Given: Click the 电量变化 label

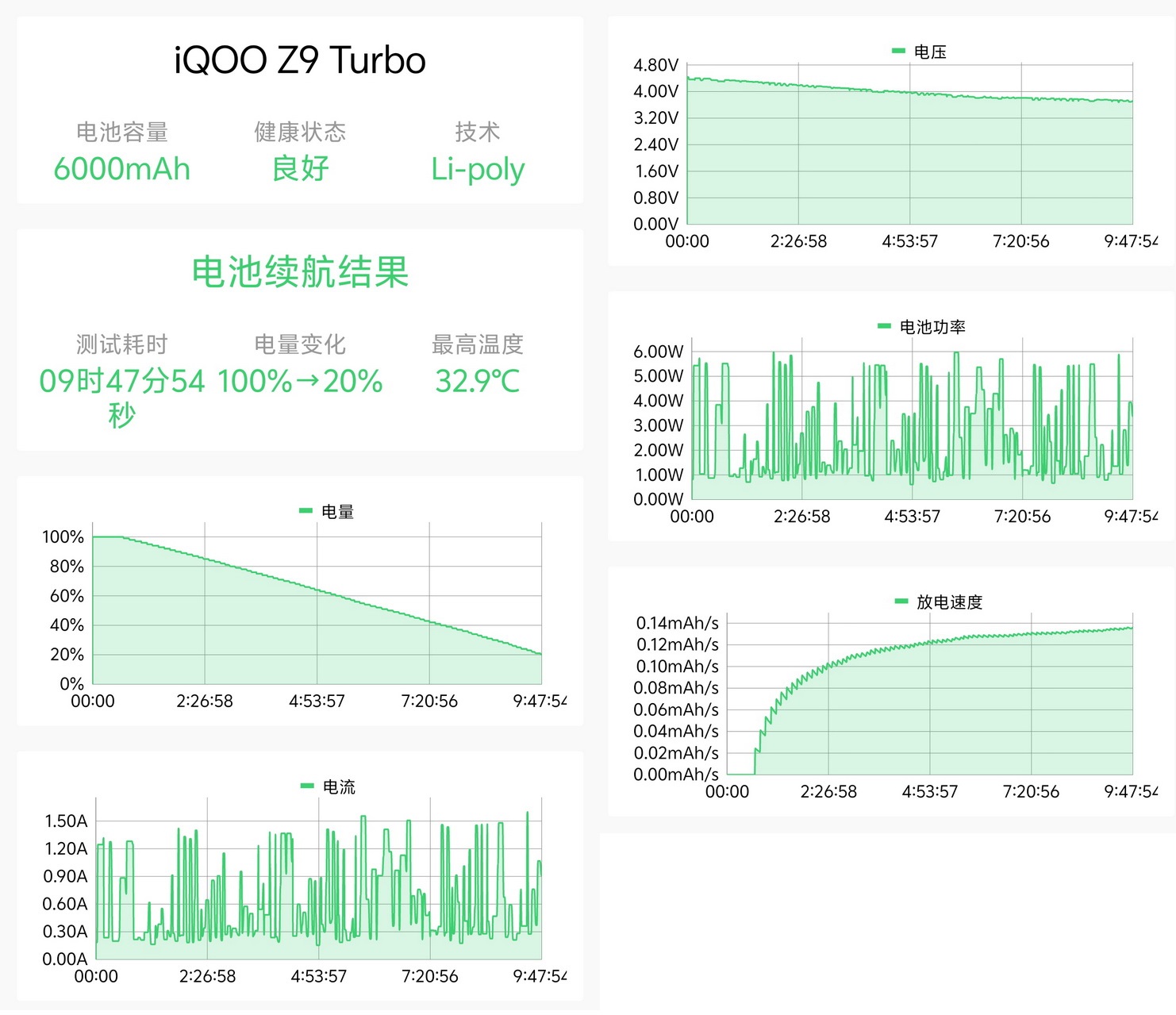Looking at the screenshot, I should coord(300,344).
